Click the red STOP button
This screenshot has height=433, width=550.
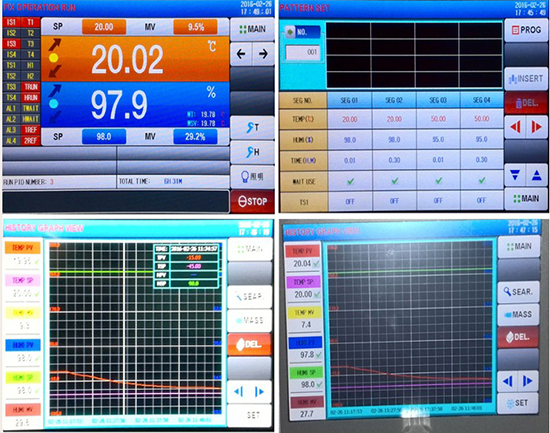click(x=253, y=201)
